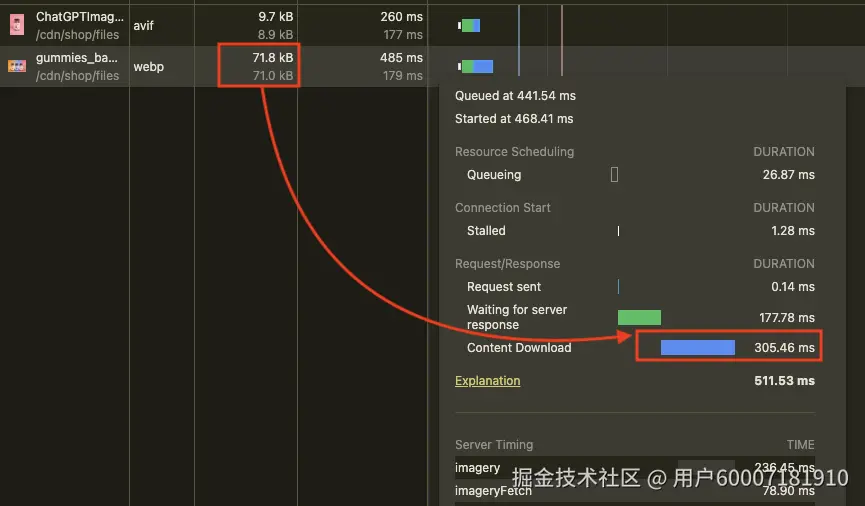Click the waterfall bar of the avif request
Viewport: 865px width, 506px height.
[x=469, y=25]
